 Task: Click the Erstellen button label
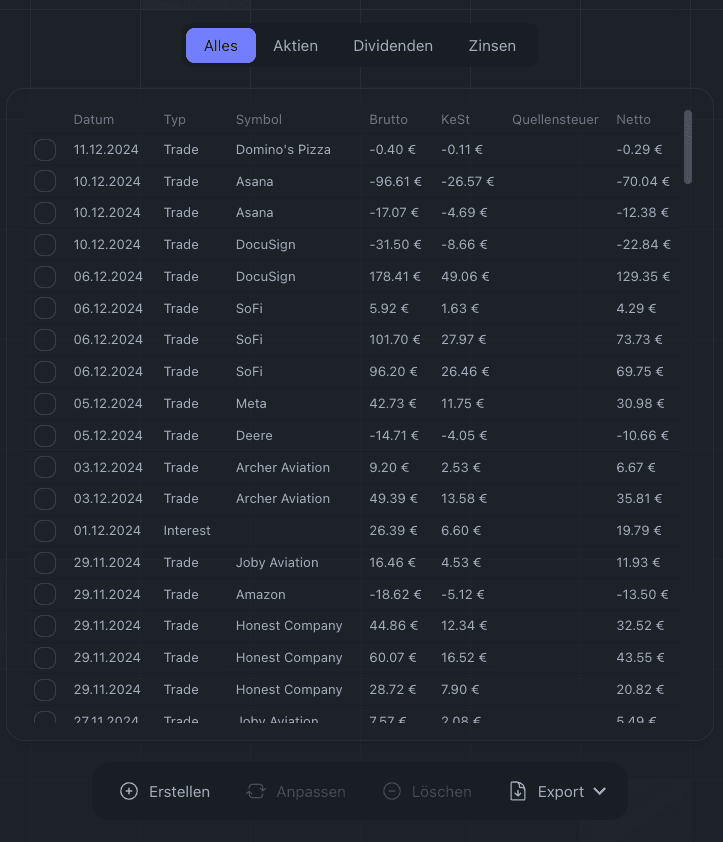[179, 792]
